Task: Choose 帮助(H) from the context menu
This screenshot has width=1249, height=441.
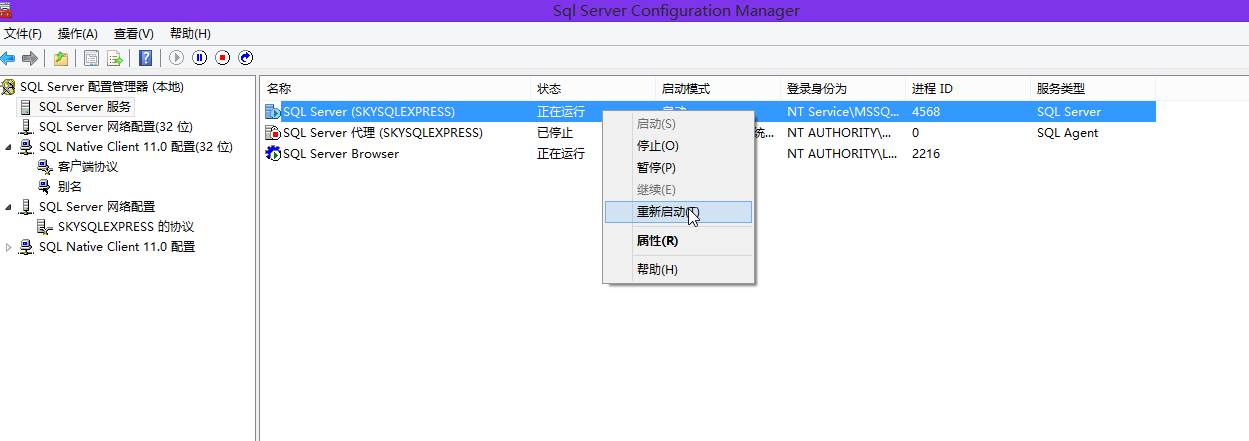Action: tap(678, 270)
